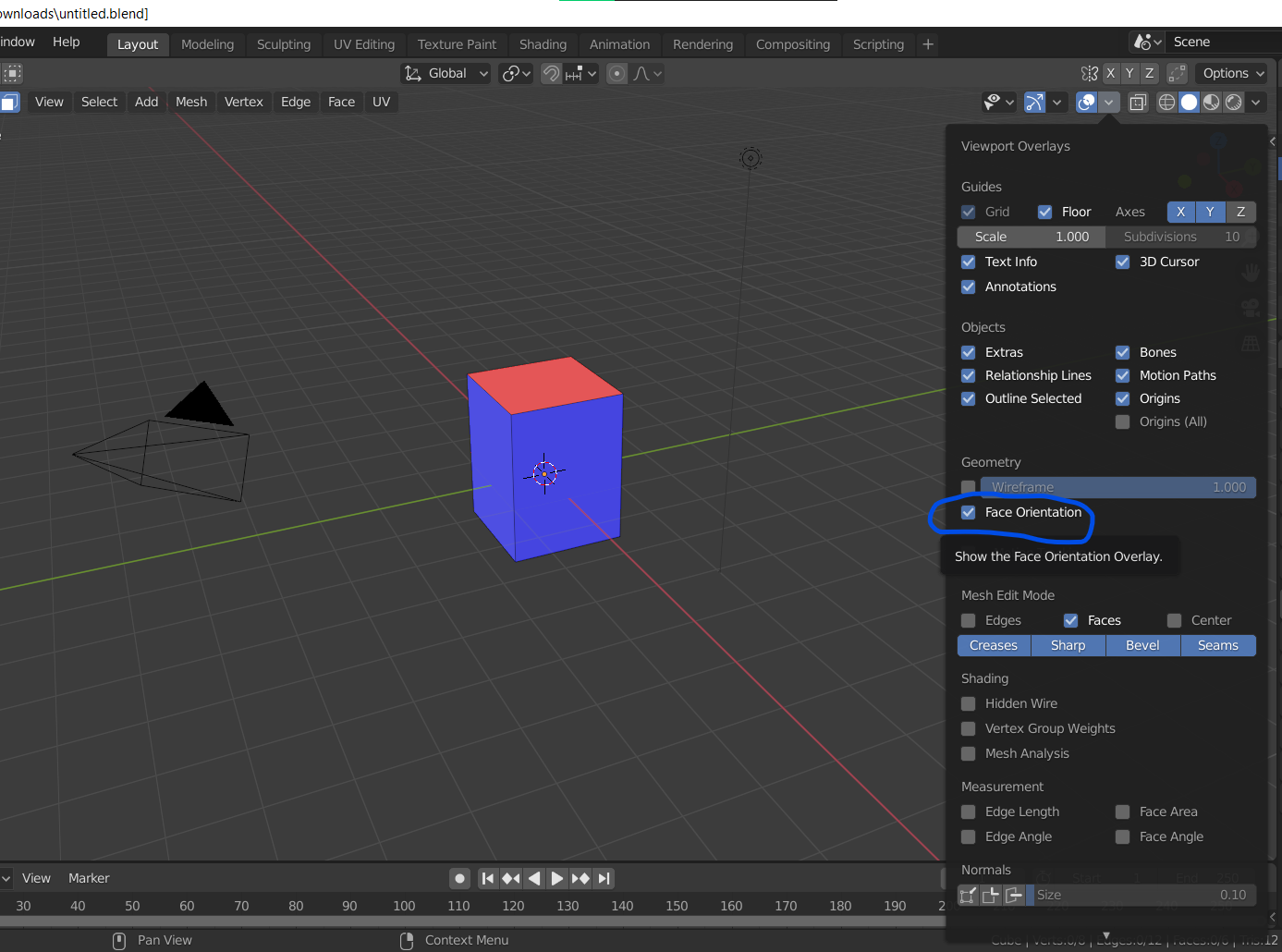Viewport: 1282px width, 952px height.
Task: Click the auto-keying record button
Action: 459,878
